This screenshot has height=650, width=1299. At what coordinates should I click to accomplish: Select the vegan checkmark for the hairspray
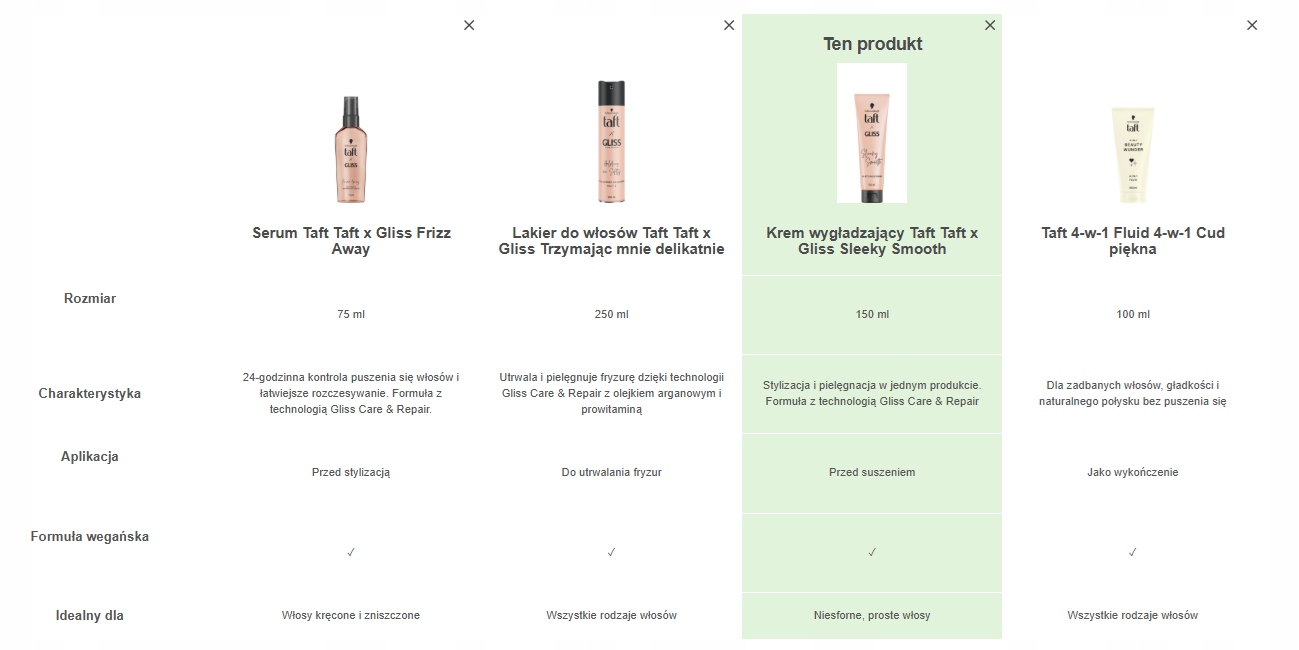[611, 552]
